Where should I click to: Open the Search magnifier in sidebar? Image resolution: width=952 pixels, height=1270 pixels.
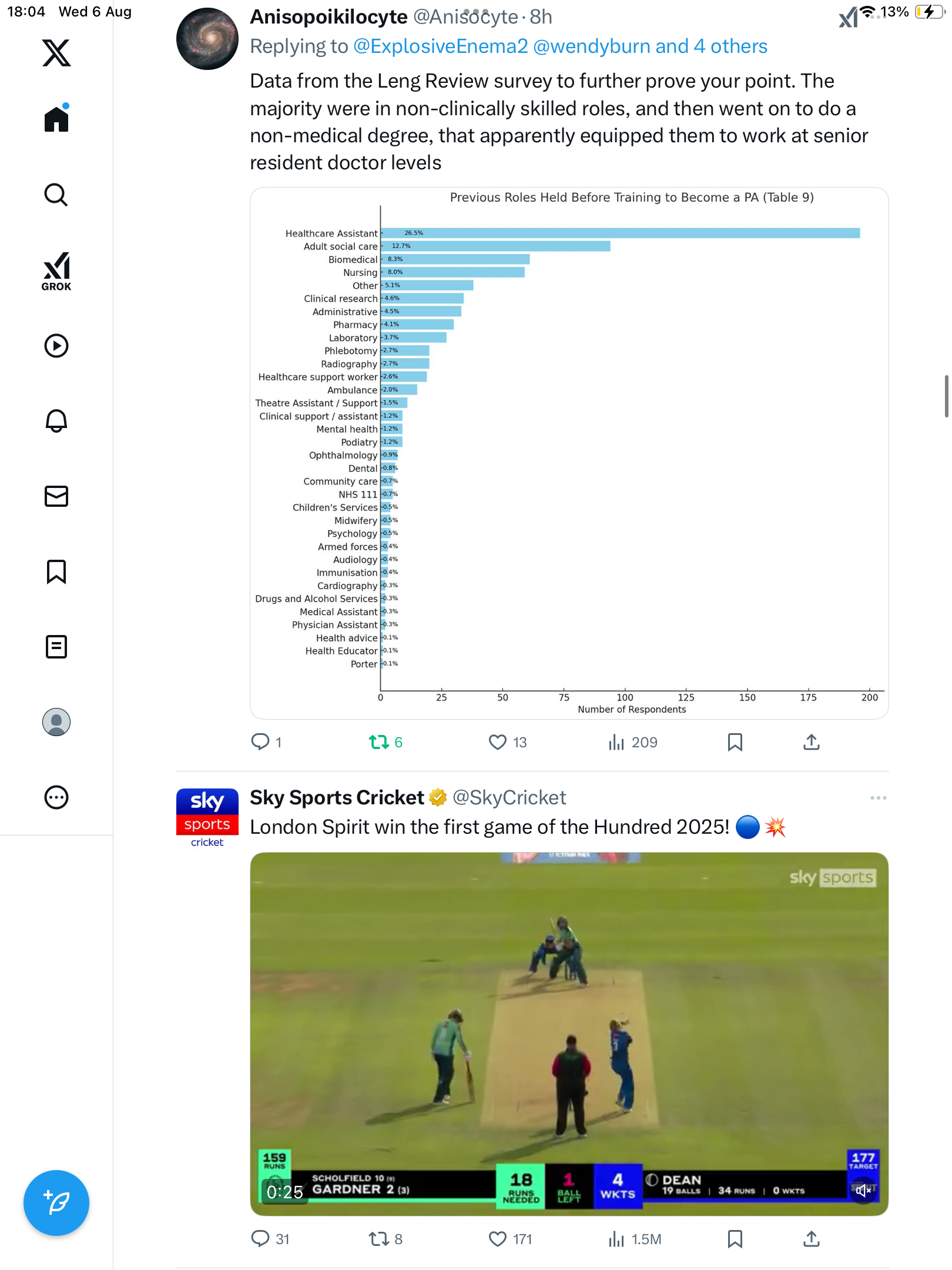point(56,195)
